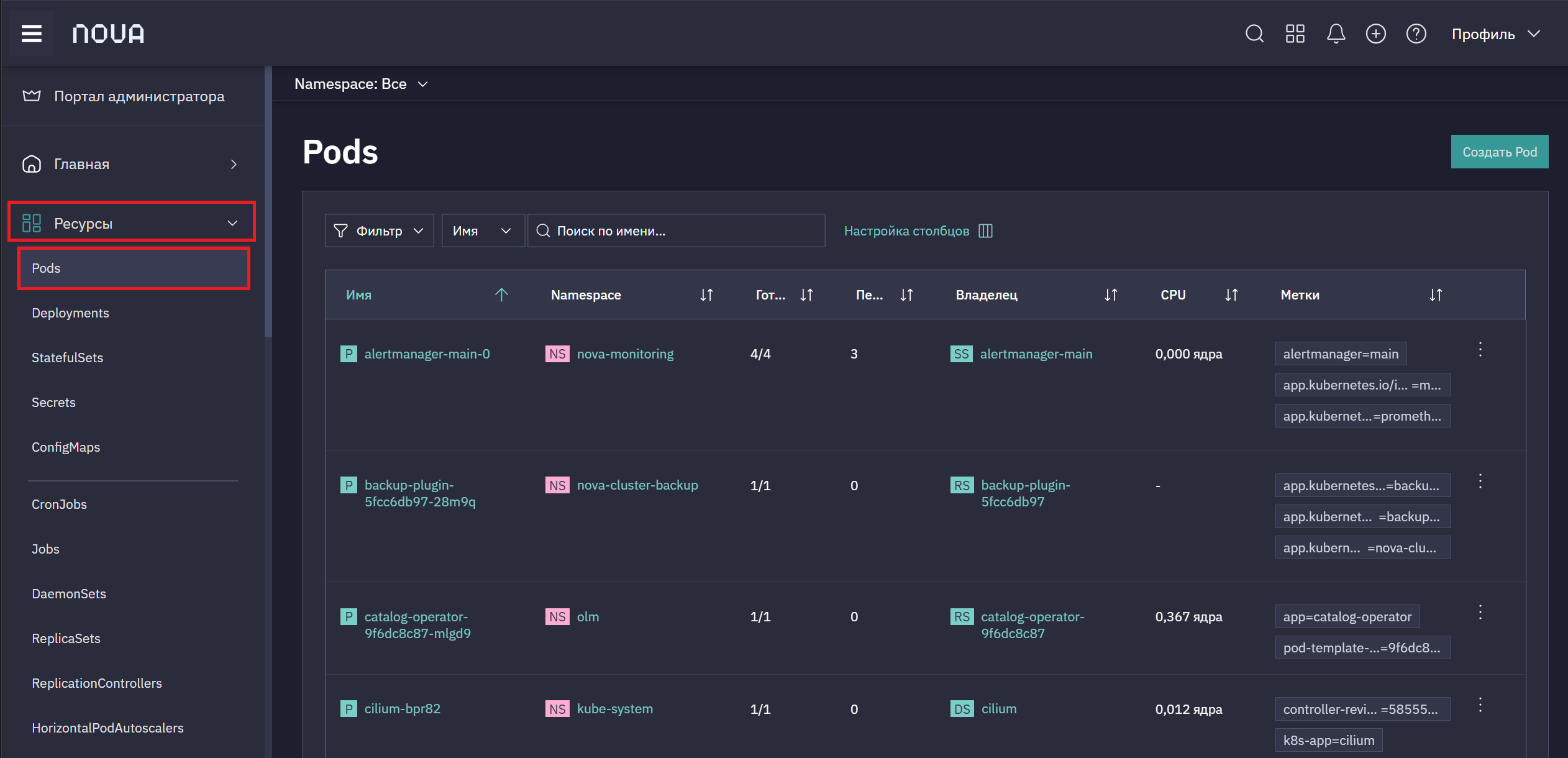The image size is (1568, 758).
Task: Open the Фильтр dropdown
Action: coord(379,231)
